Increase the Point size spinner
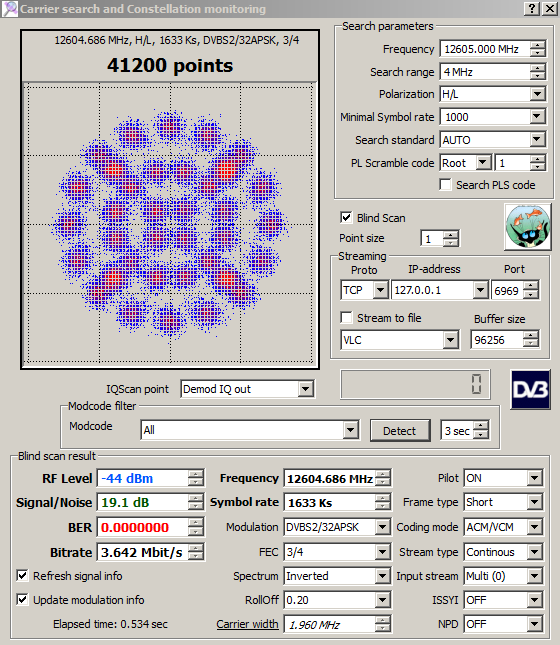Image resolution: width=560 pixels, height=645 pixels. coord(451,235)
